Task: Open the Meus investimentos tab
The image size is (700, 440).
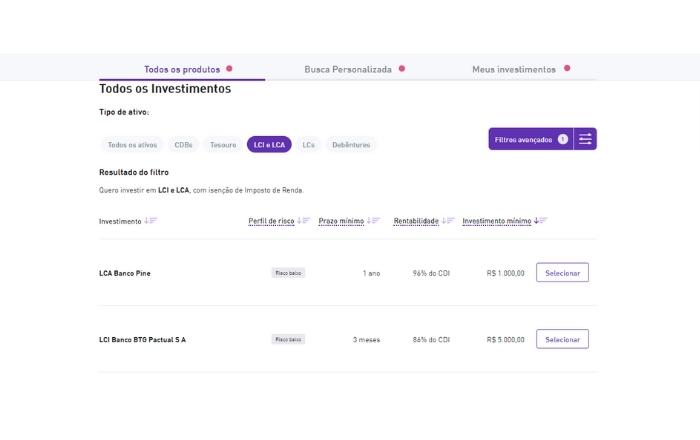Action: [514, 69]
